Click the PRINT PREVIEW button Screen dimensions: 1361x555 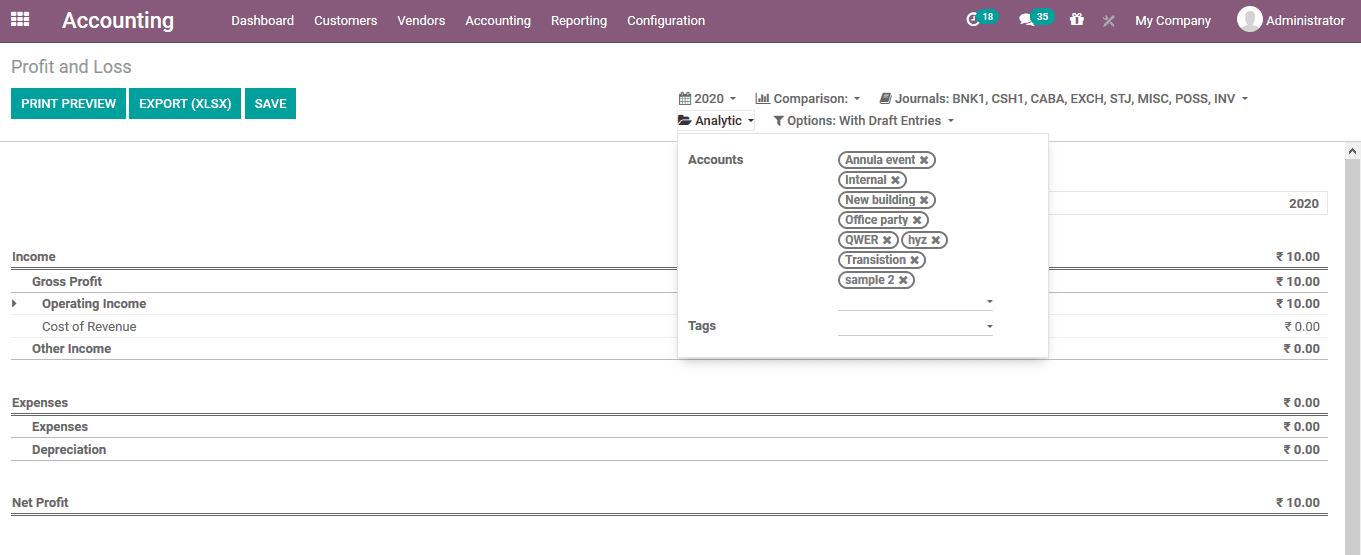click(68, 104)
